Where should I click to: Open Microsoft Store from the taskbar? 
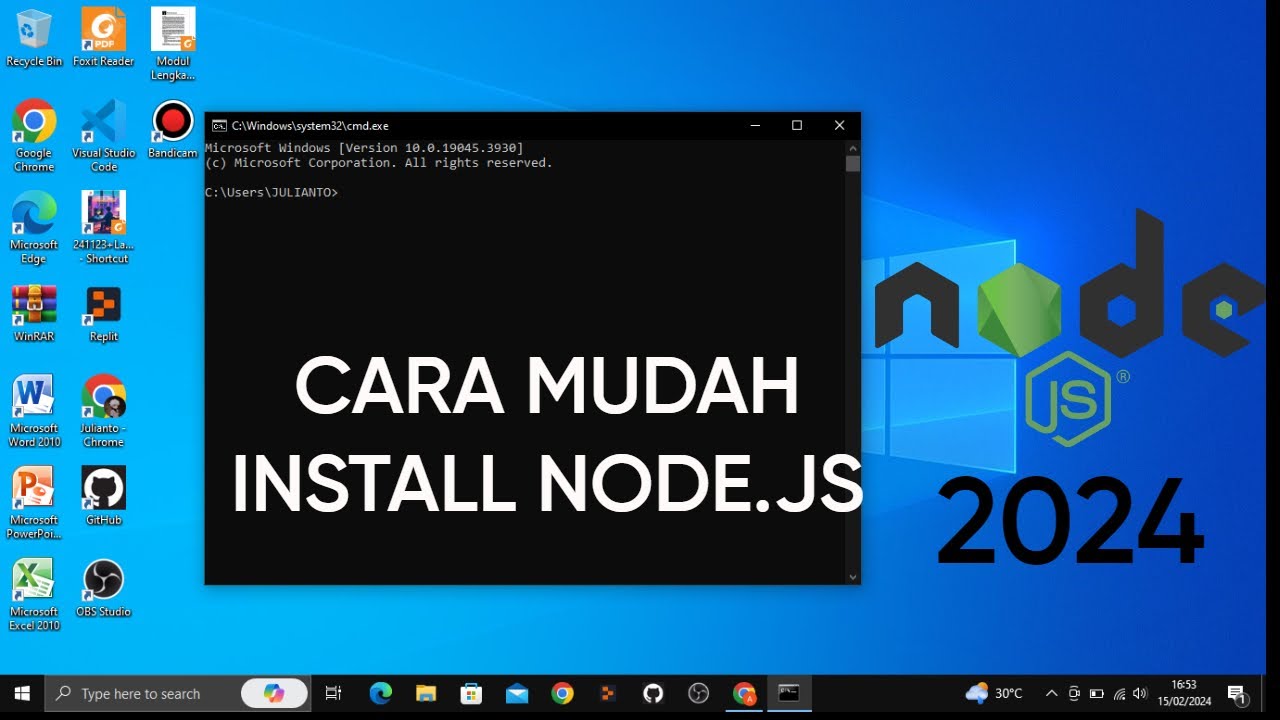tap(471, 693)
